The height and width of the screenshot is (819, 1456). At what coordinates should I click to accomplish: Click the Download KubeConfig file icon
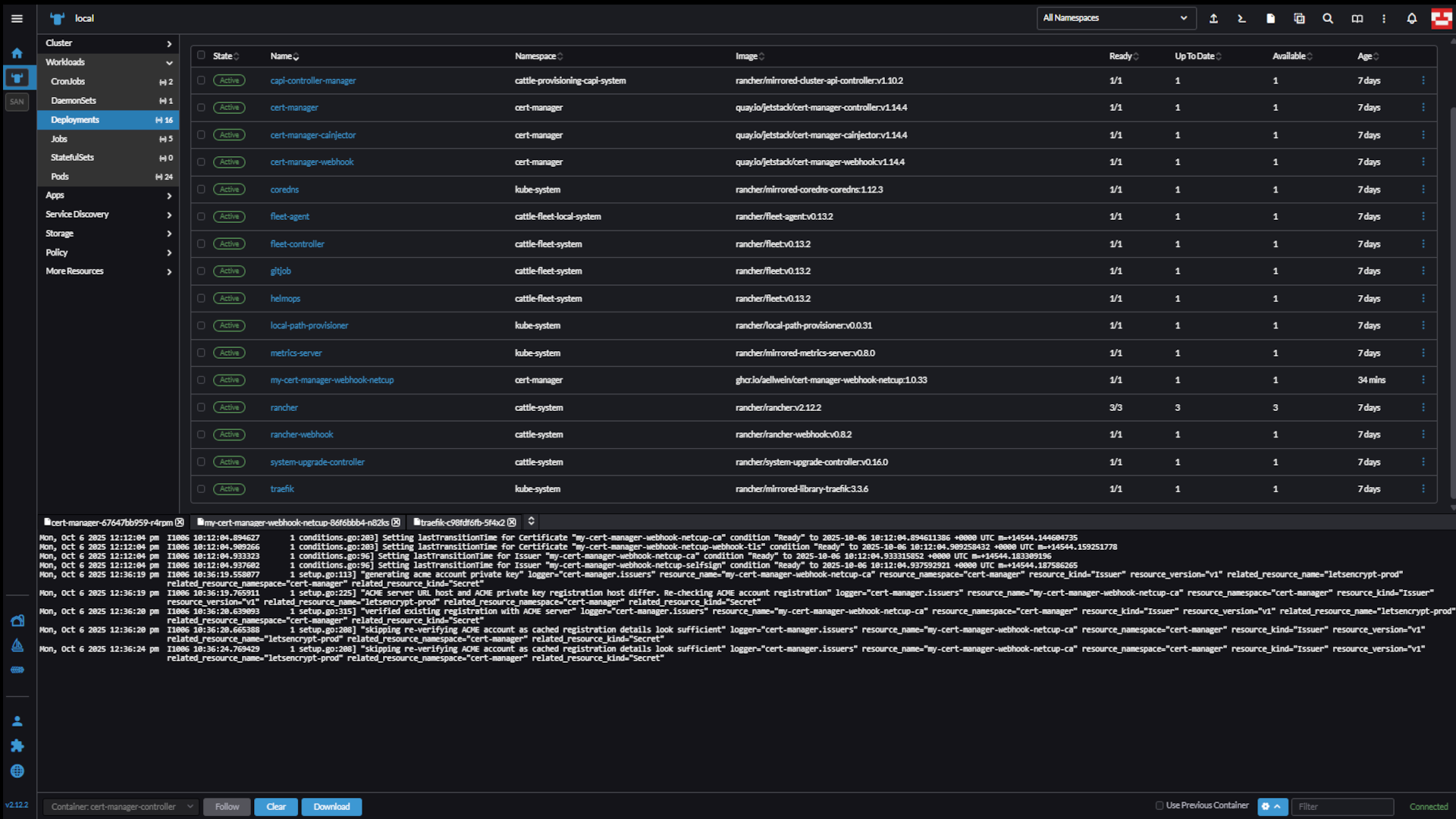click(x=1270, y=18)
